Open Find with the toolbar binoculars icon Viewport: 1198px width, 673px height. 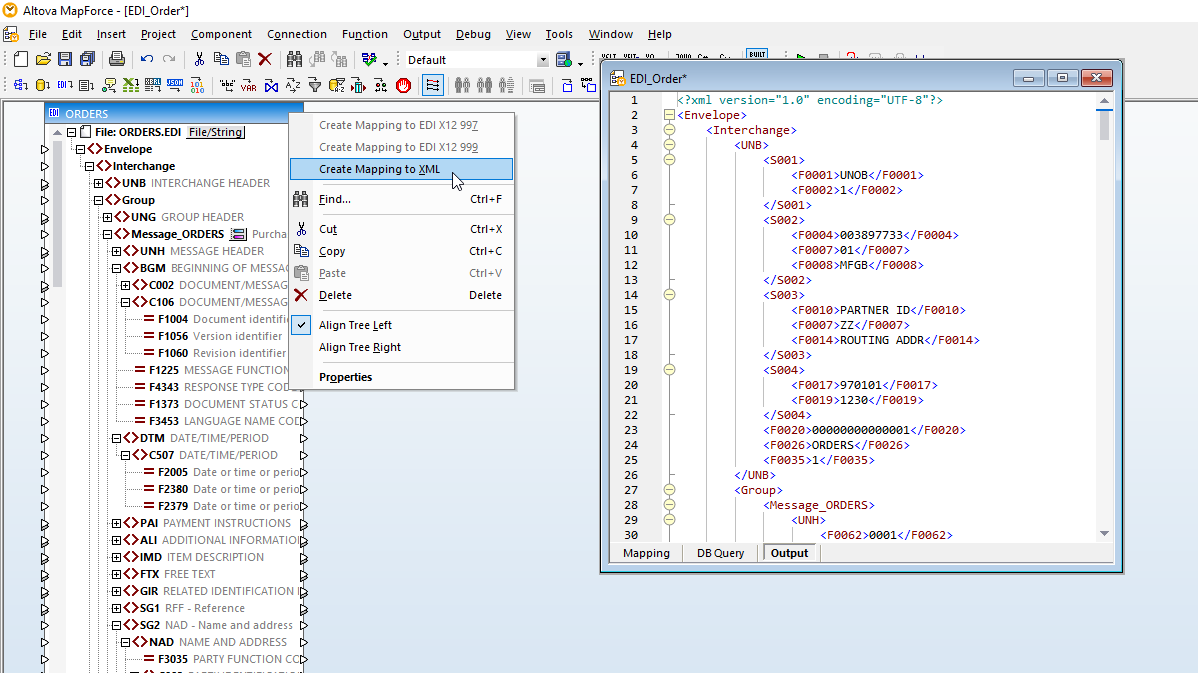click(294, 60)
